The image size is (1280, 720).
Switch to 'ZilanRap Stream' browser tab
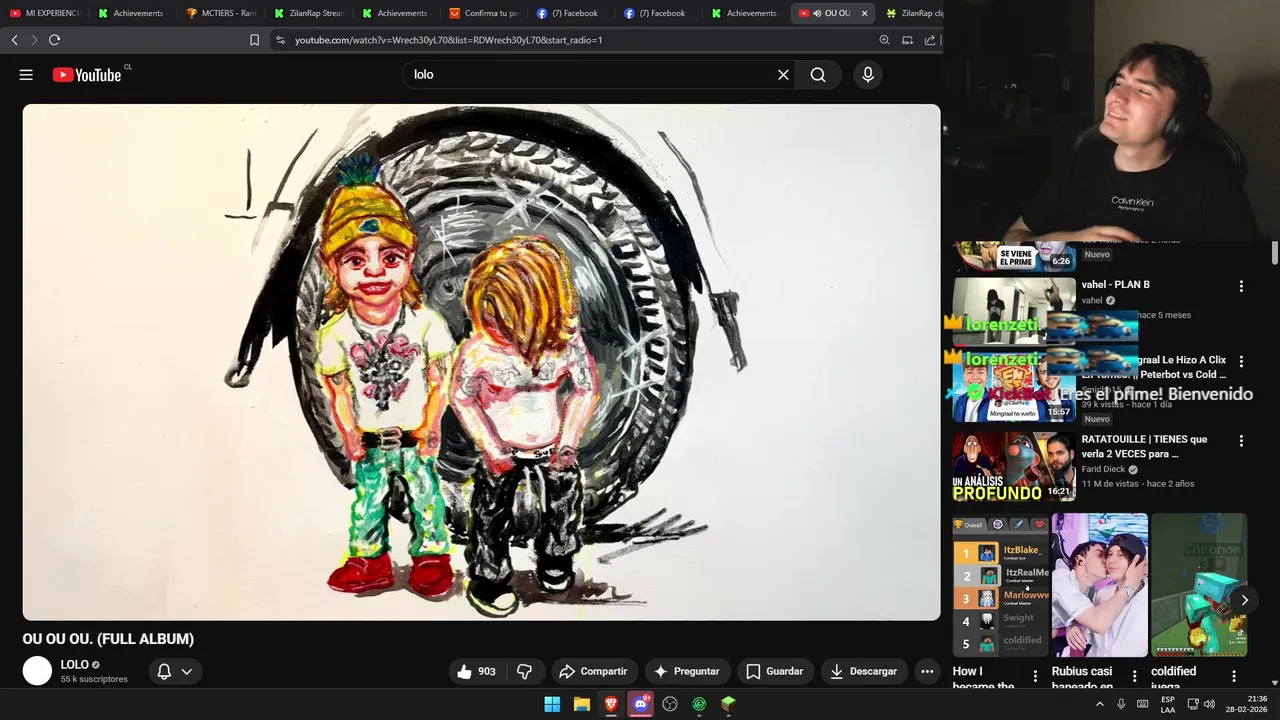point(309,13)
